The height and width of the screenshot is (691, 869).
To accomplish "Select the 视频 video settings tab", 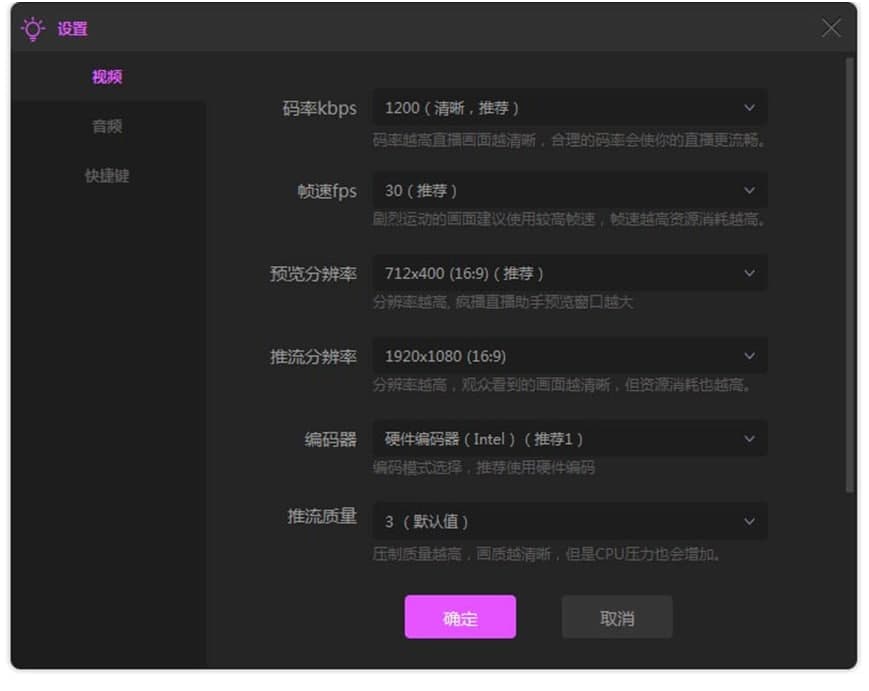I will pos(107,76).
